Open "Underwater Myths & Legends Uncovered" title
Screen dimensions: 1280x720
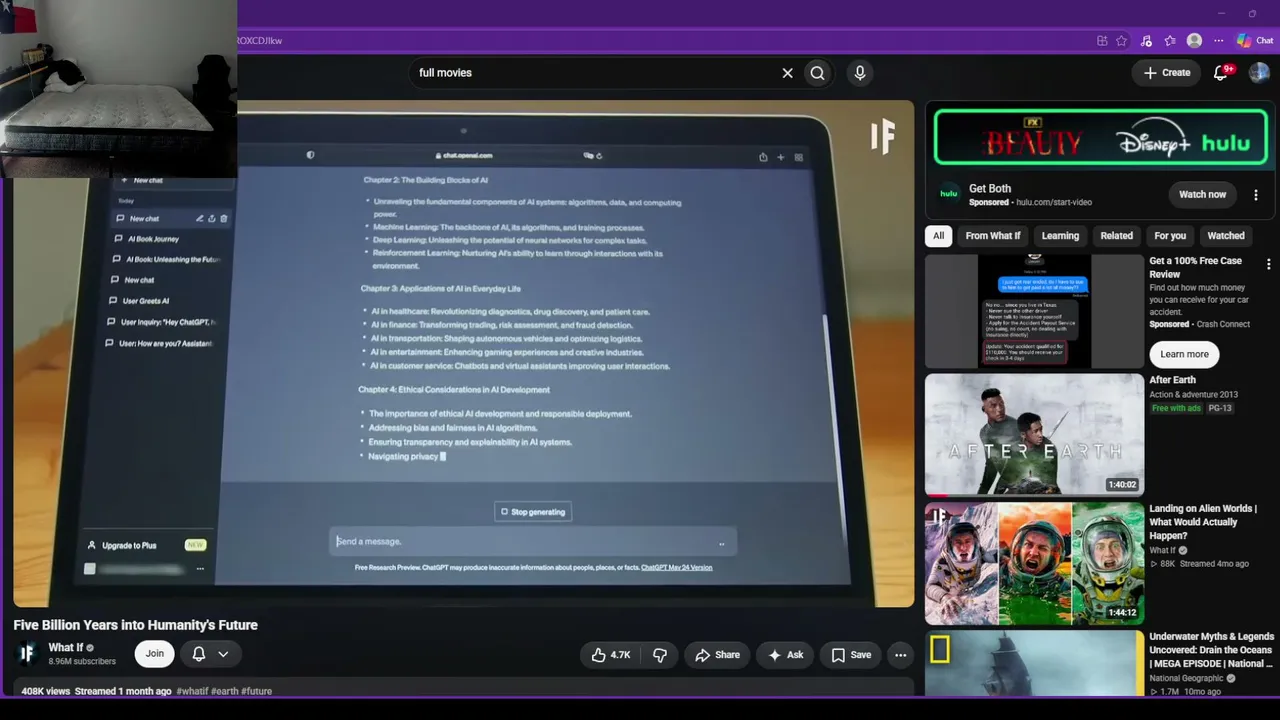[1211, 650]
